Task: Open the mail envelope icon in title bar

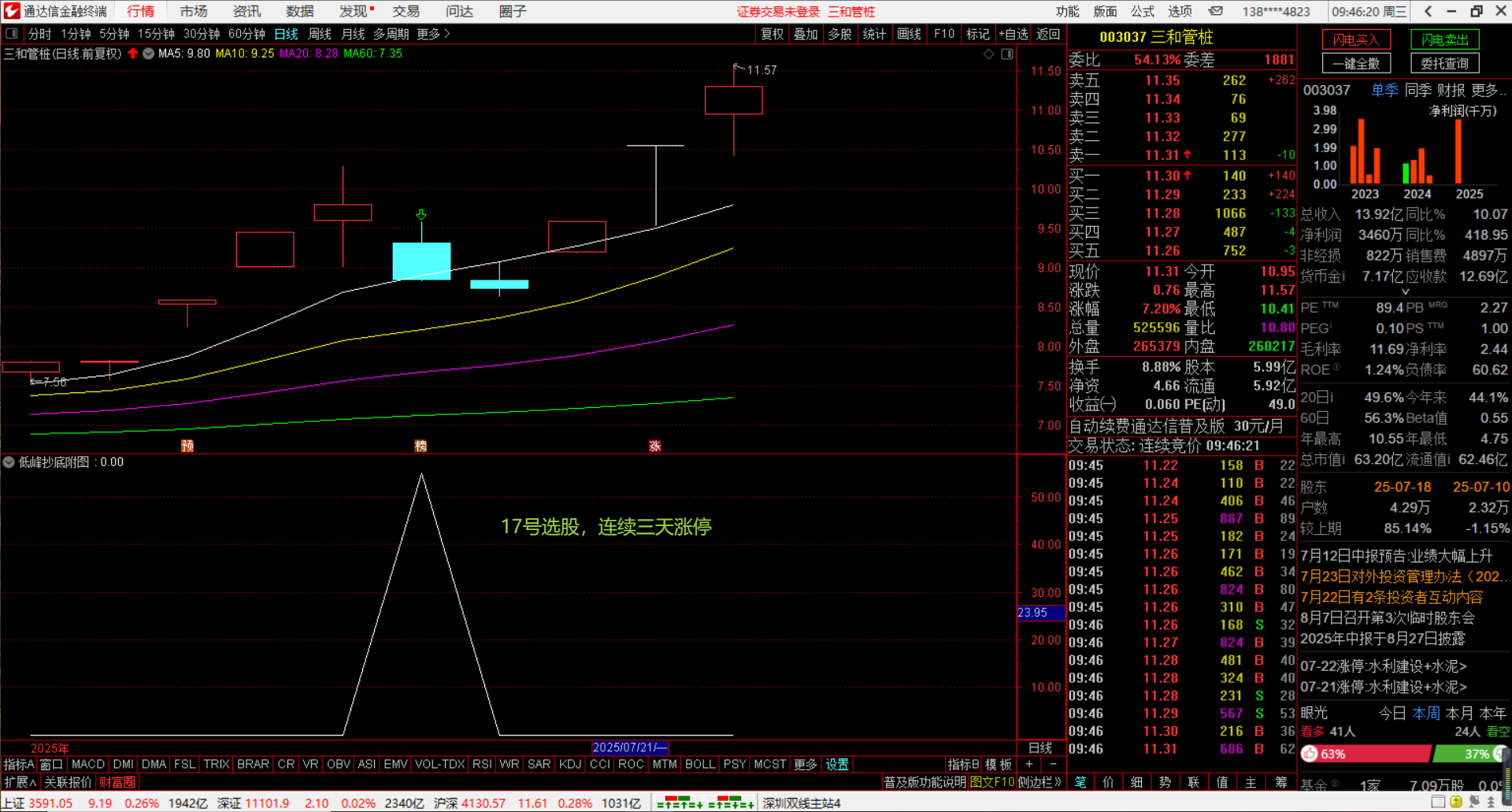Action: (x=1216, y=11)
